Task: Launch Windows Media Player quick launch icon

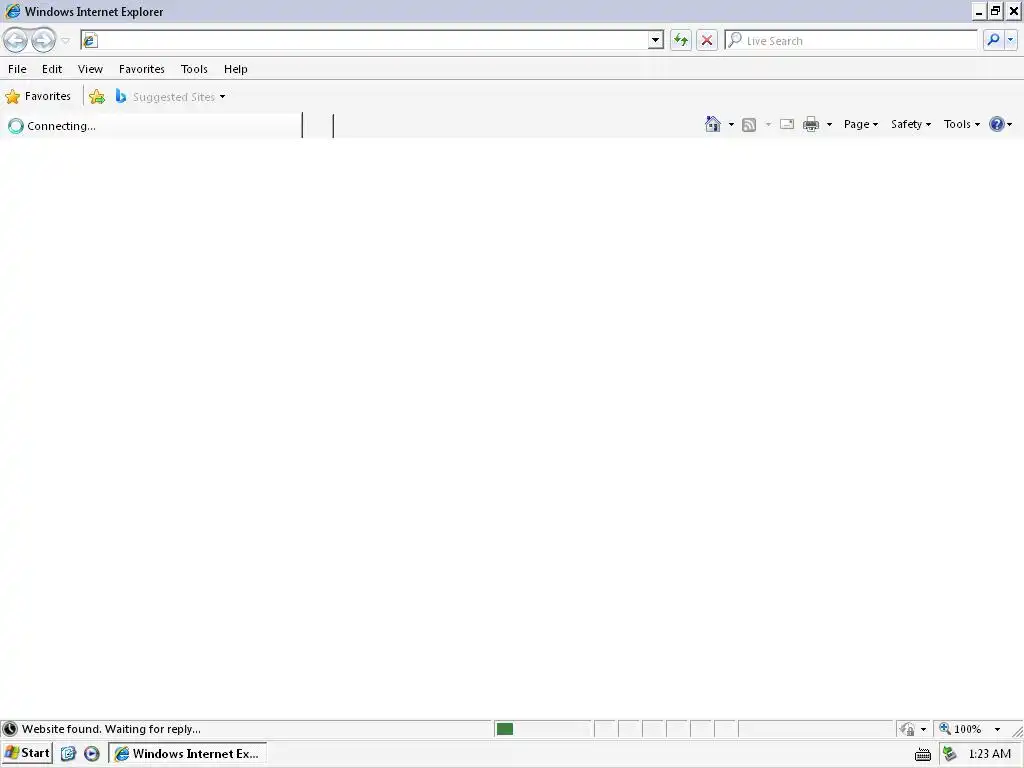Action: [91, 754]
